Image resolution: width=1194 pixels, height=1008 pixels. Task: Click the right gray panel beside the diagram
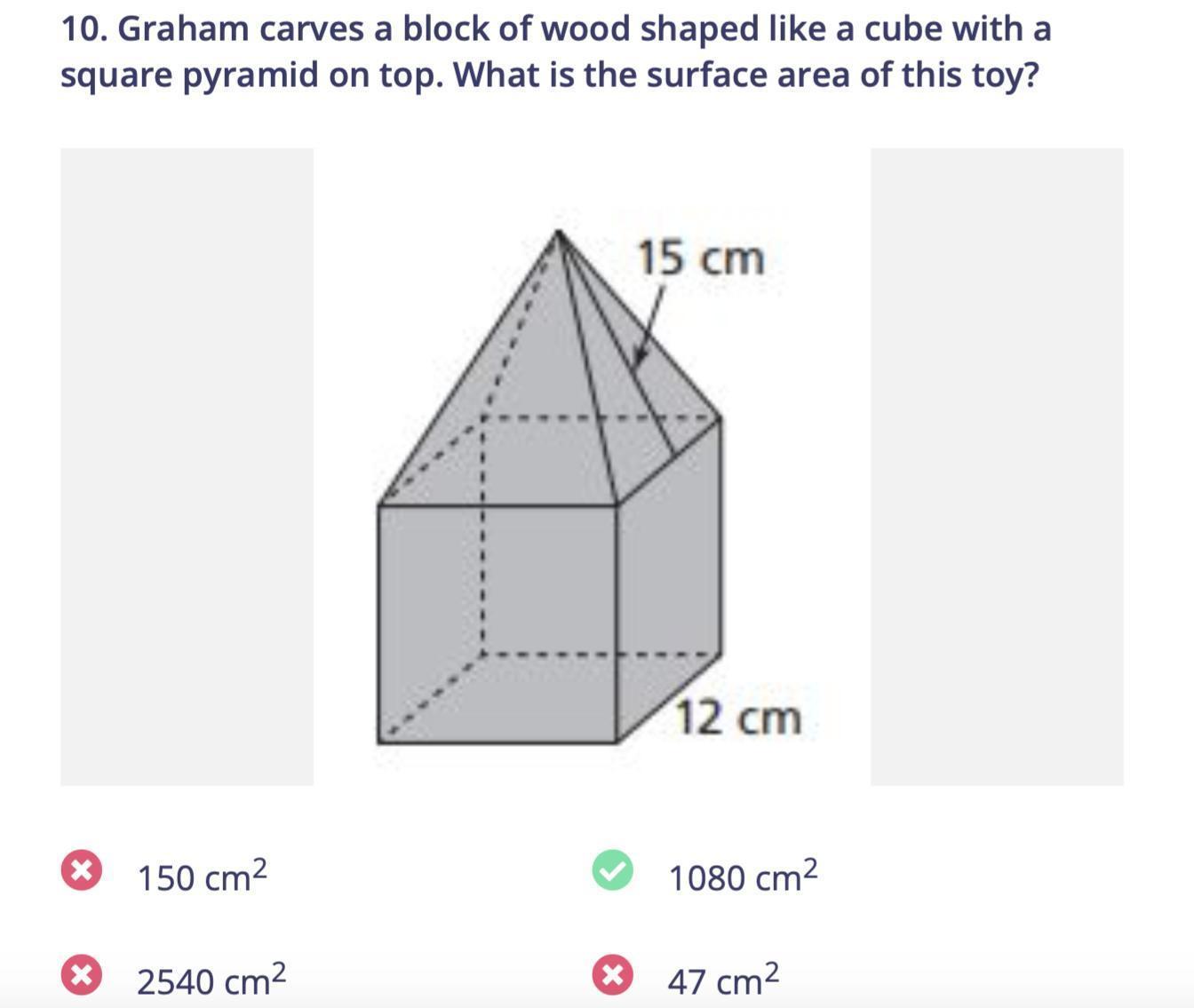(x=997, y=467)
